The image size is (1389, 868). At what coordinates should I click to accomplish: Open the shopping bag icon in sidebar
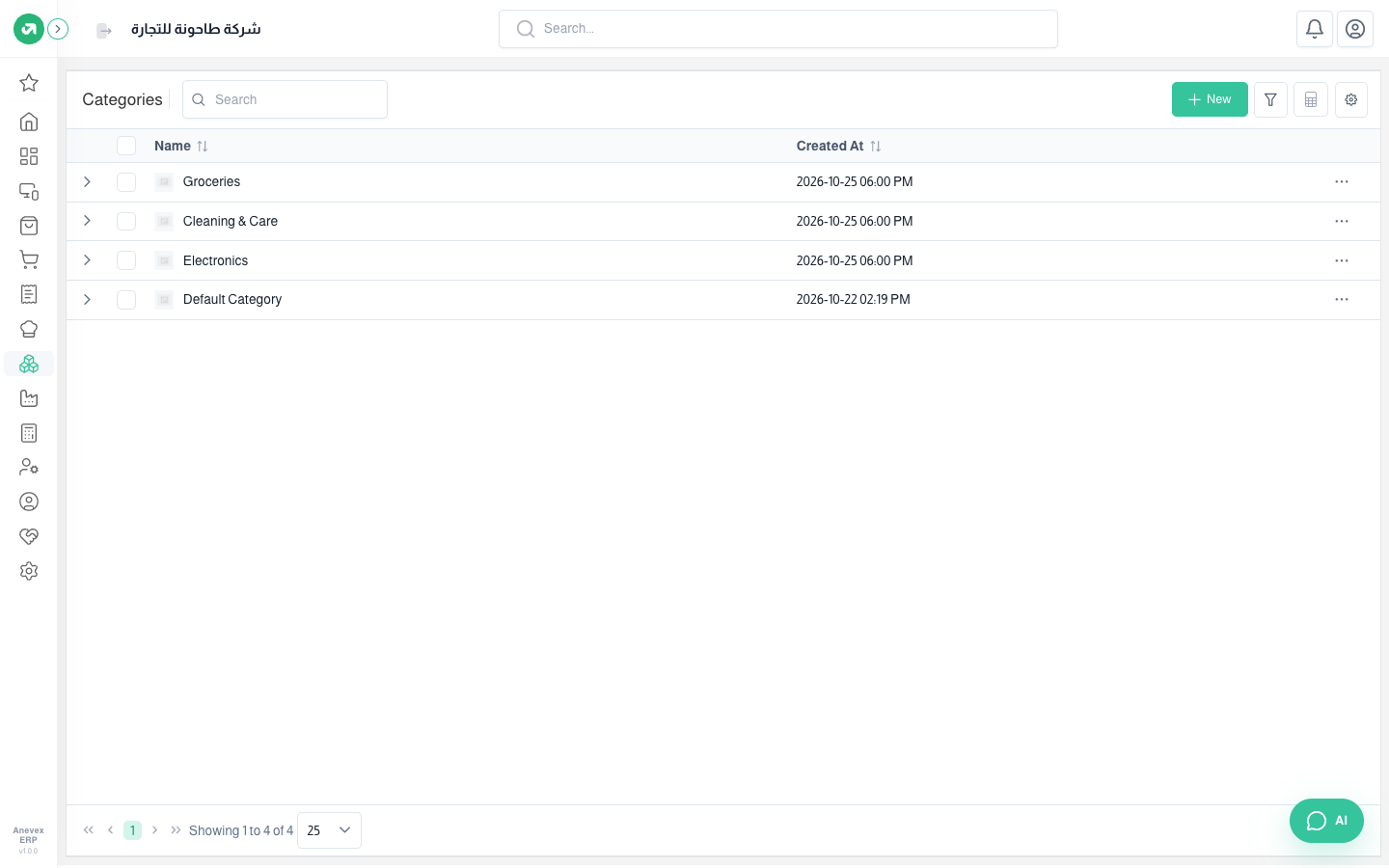click(29, 226)
